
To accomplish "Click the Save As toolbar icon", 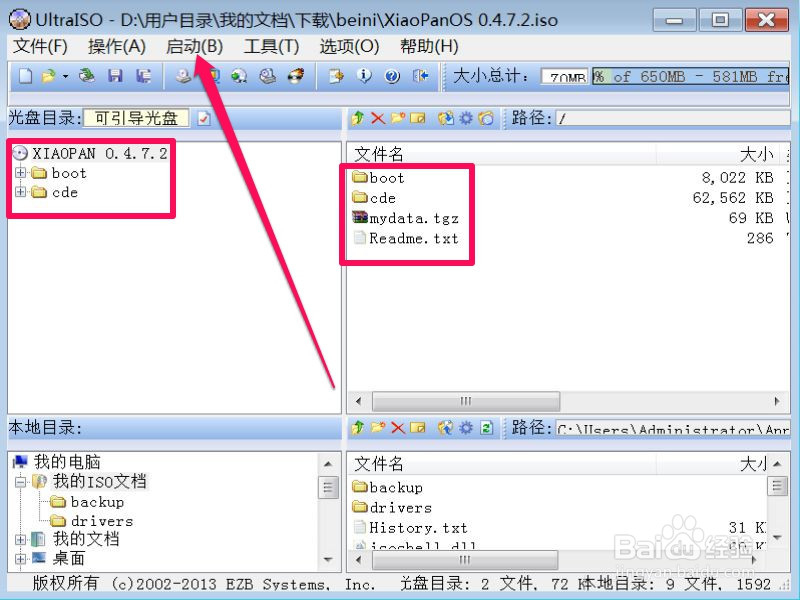I will [143, 77].
